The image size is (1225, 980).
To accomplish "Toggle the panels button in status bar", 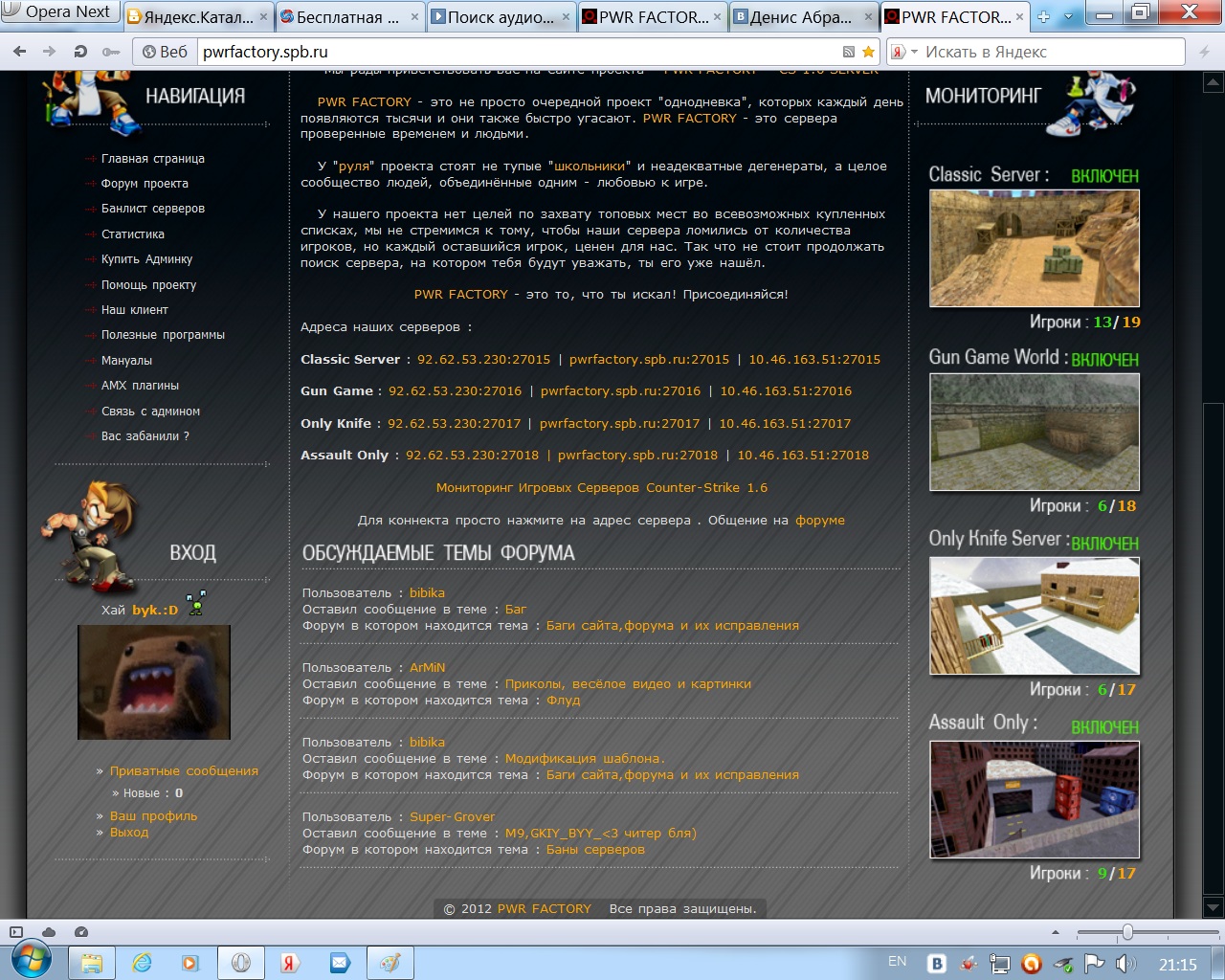I will point(16,932).
